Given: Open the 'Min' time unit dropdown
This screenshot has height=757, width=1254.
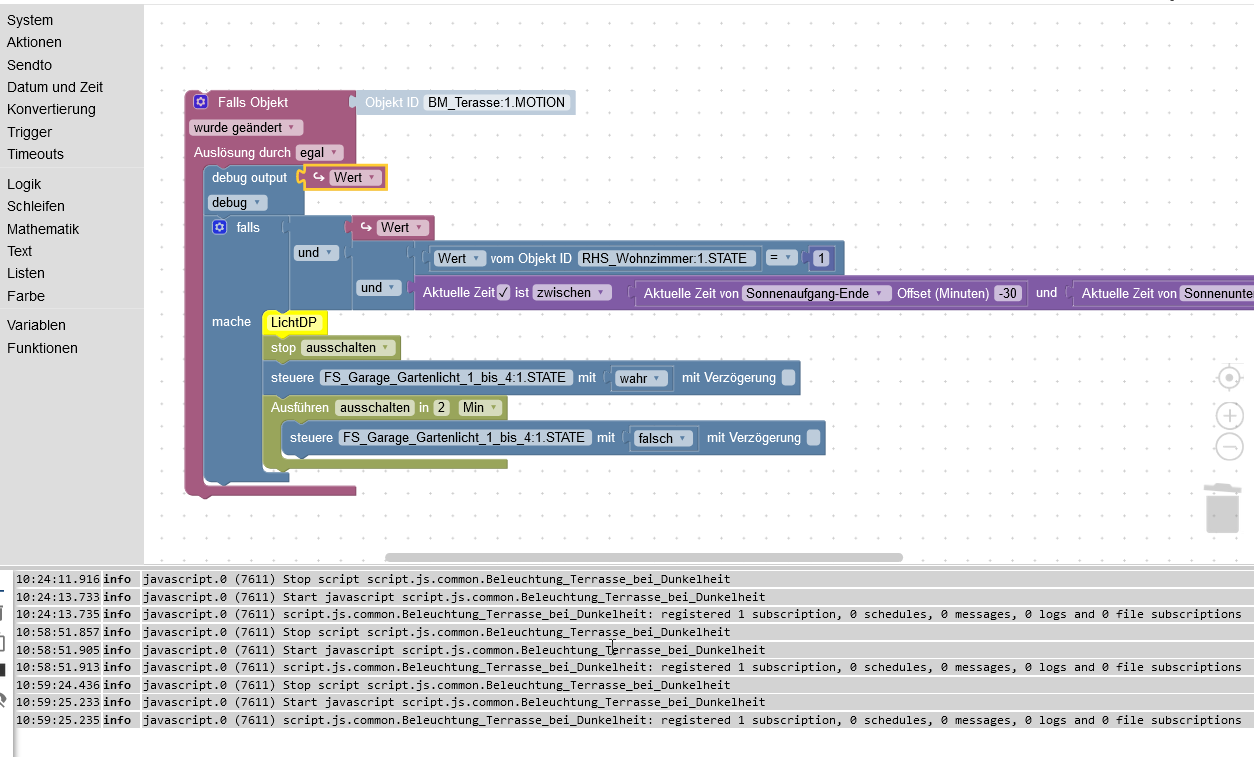Looking at the screenshot, I should (480, 408).
